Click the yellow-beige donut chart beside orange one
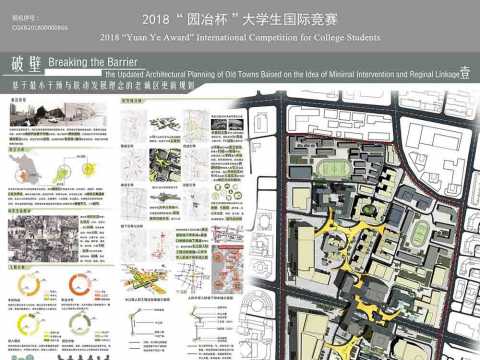The height and width of the screenshot is (360, 480). (29, 285)
